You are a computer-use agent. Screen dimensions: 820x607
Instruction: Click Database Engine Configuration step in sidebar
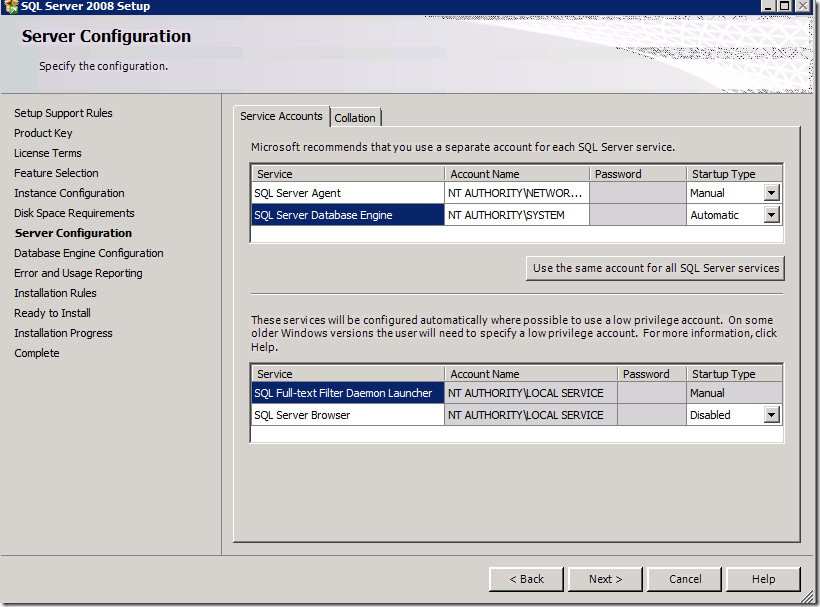click(88, 253)
